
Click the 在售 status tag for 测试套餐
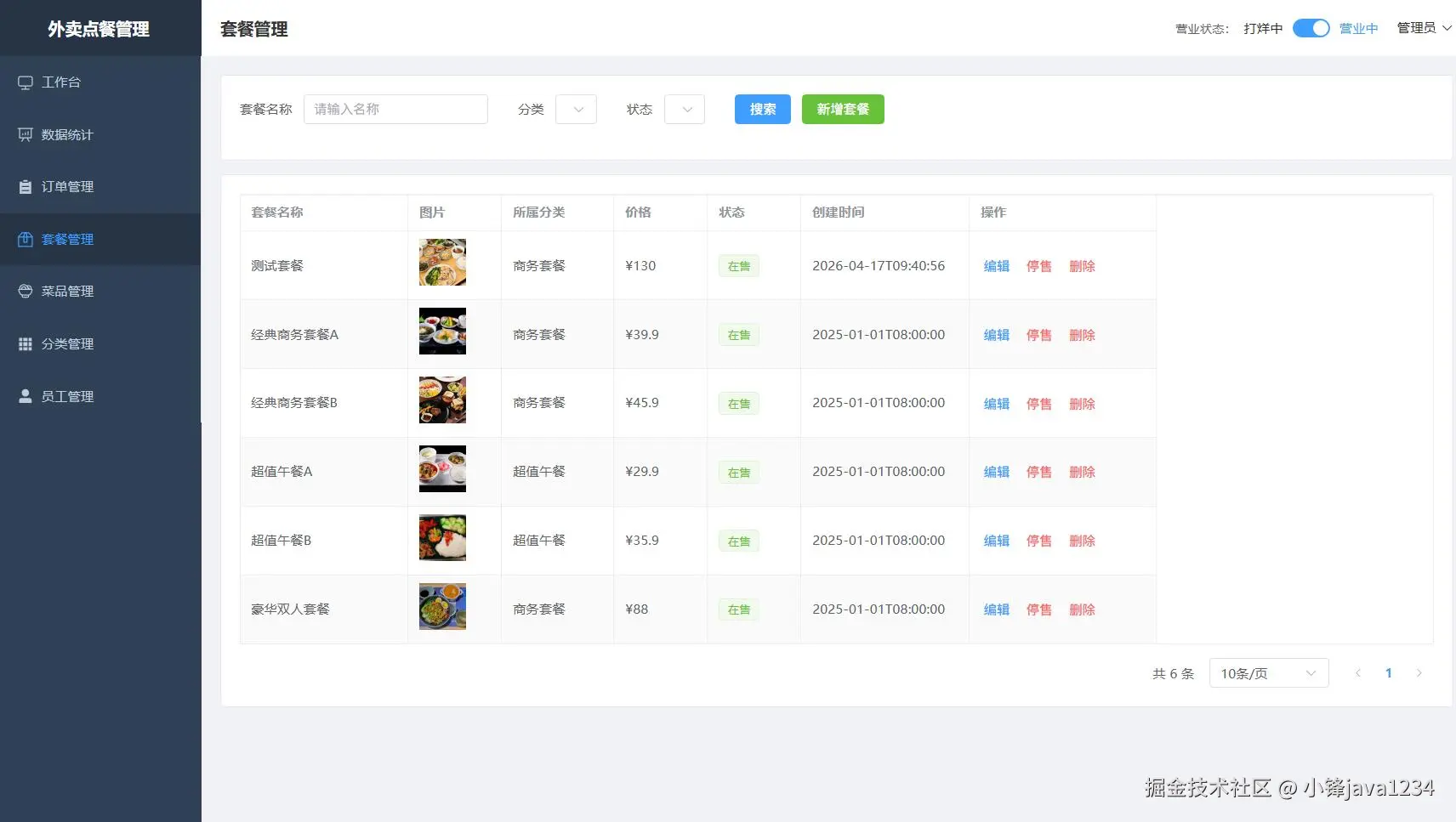(x=739, y=266)
